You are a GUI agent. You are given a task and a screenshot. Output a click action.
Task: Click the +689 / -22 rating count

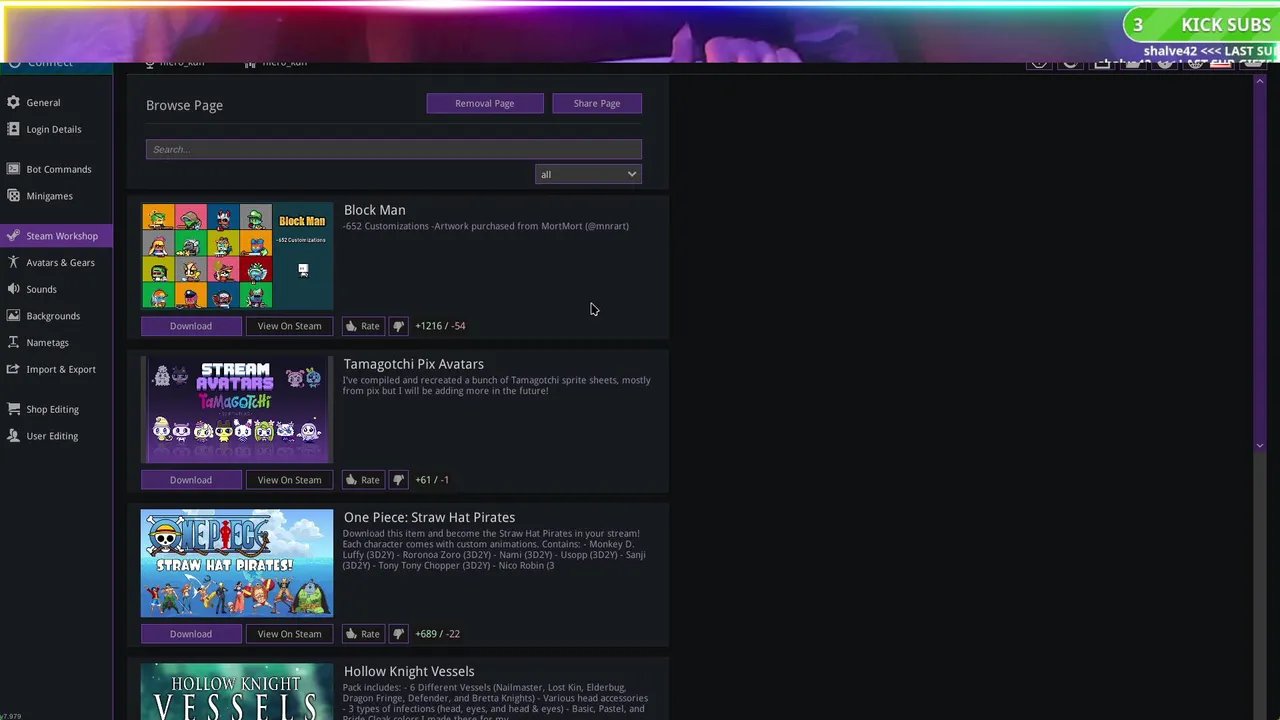coord(438,634)
